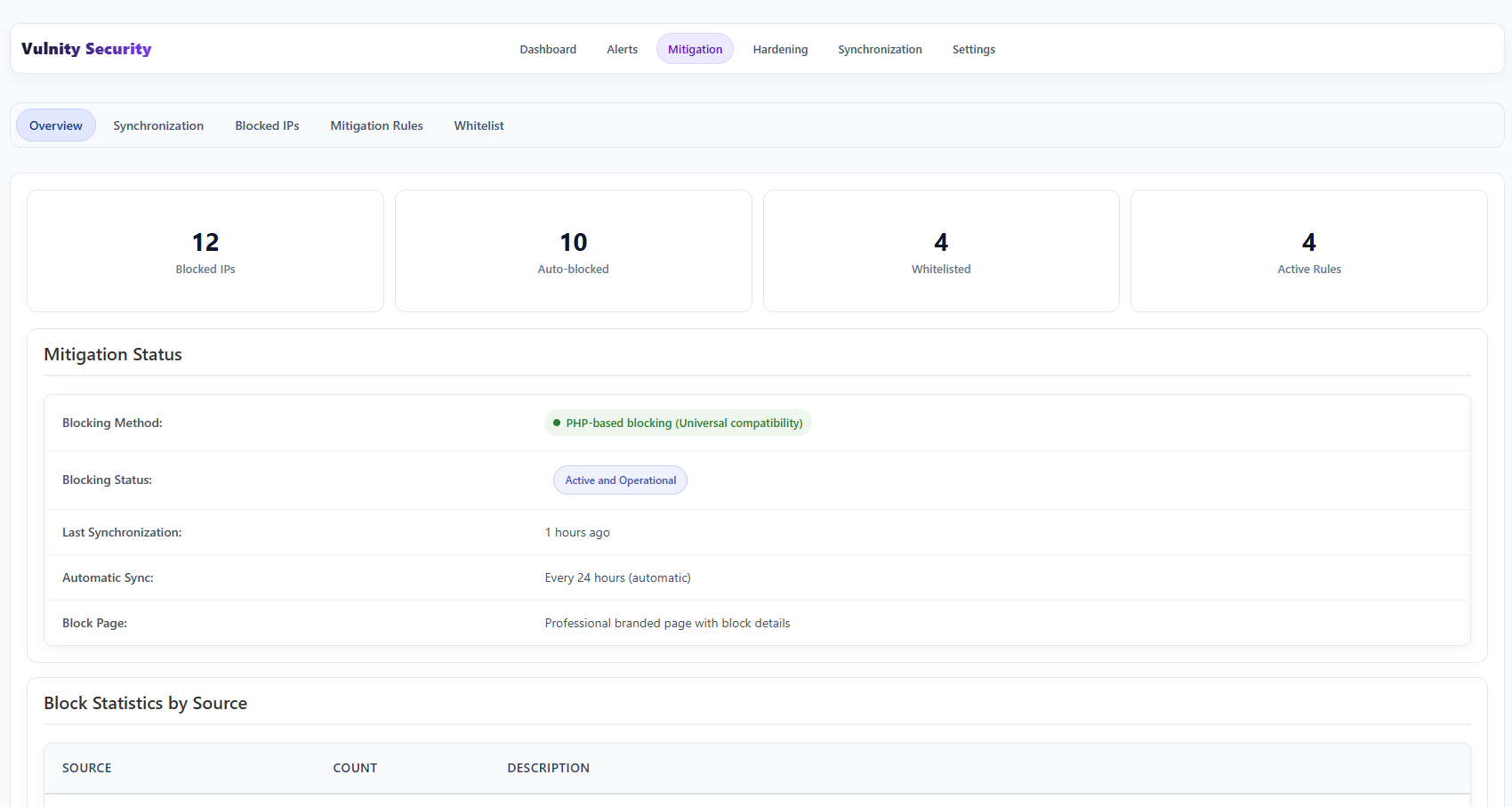Click the Whitelisted count card

click(940, 250)
